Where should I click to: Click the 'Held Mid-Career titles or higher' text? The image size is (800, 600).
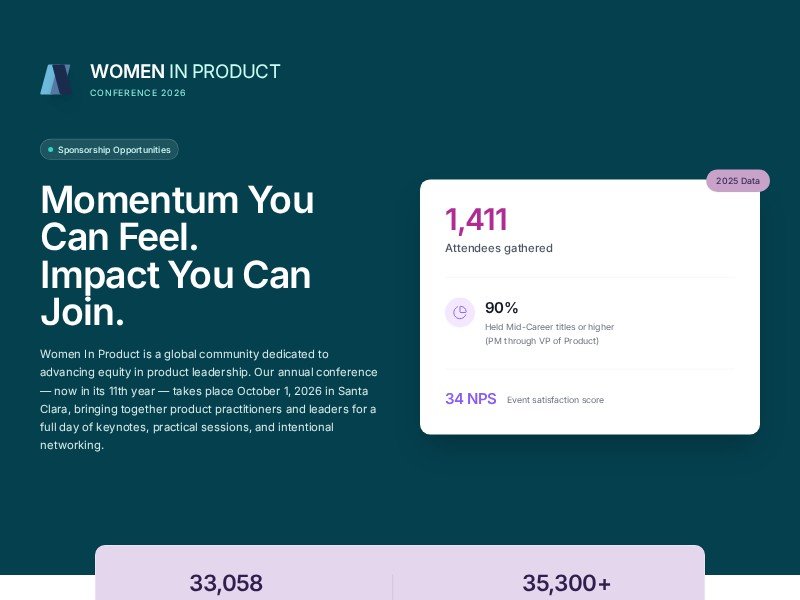pos(549,327)
